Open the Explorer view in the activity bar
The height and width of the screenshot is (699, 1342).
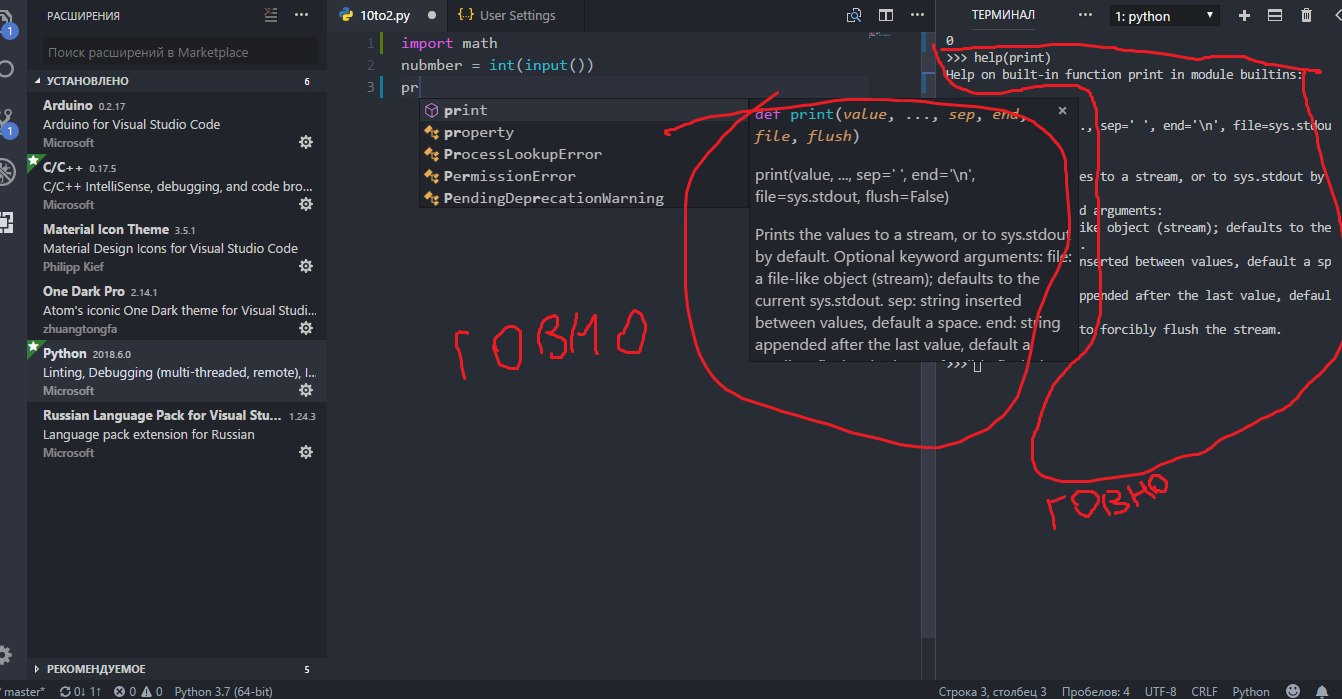coord(6,22)
